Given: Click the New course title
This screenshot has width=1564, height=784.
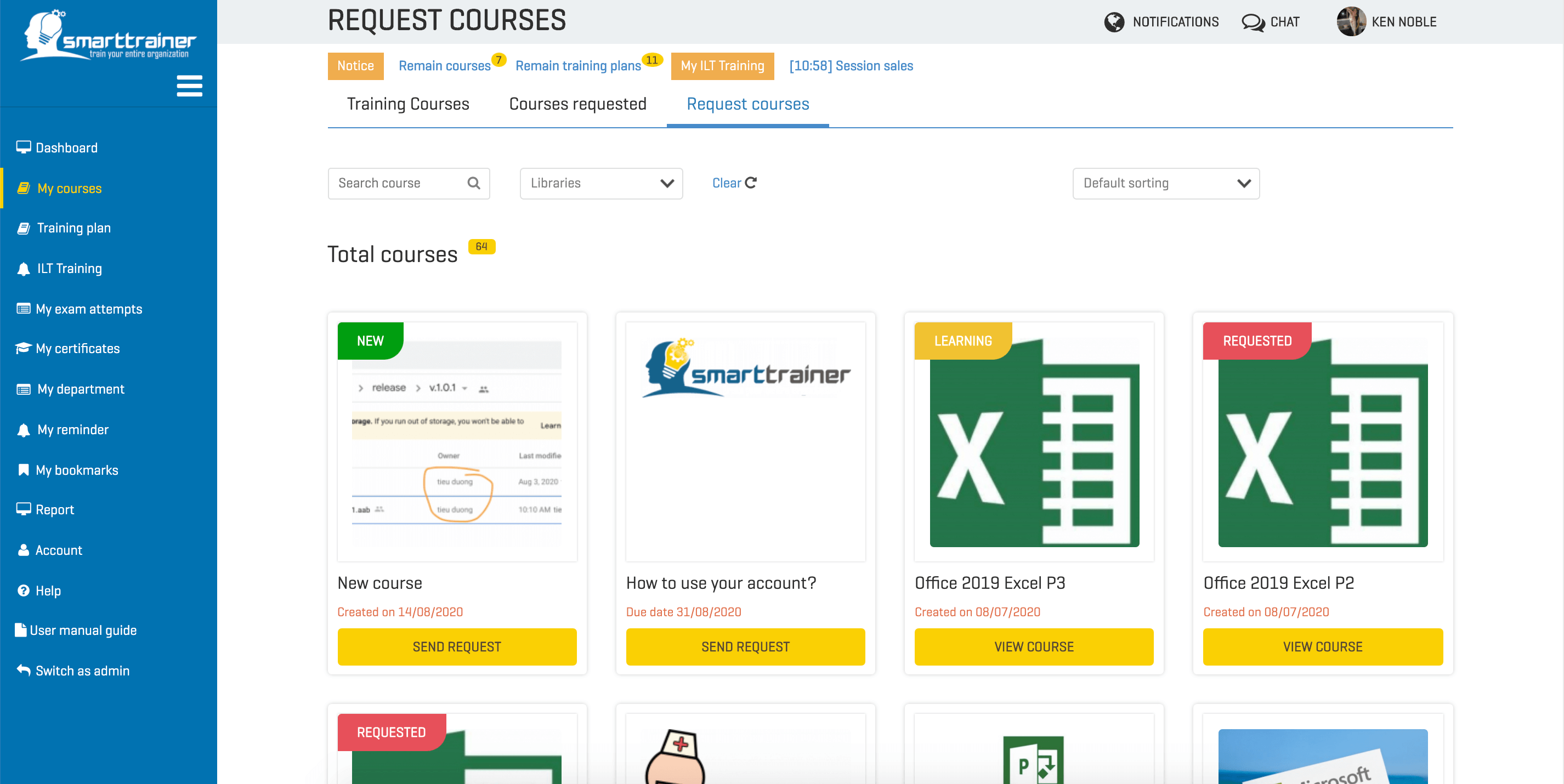Looking at the screenshot, I should click(380, 583).
